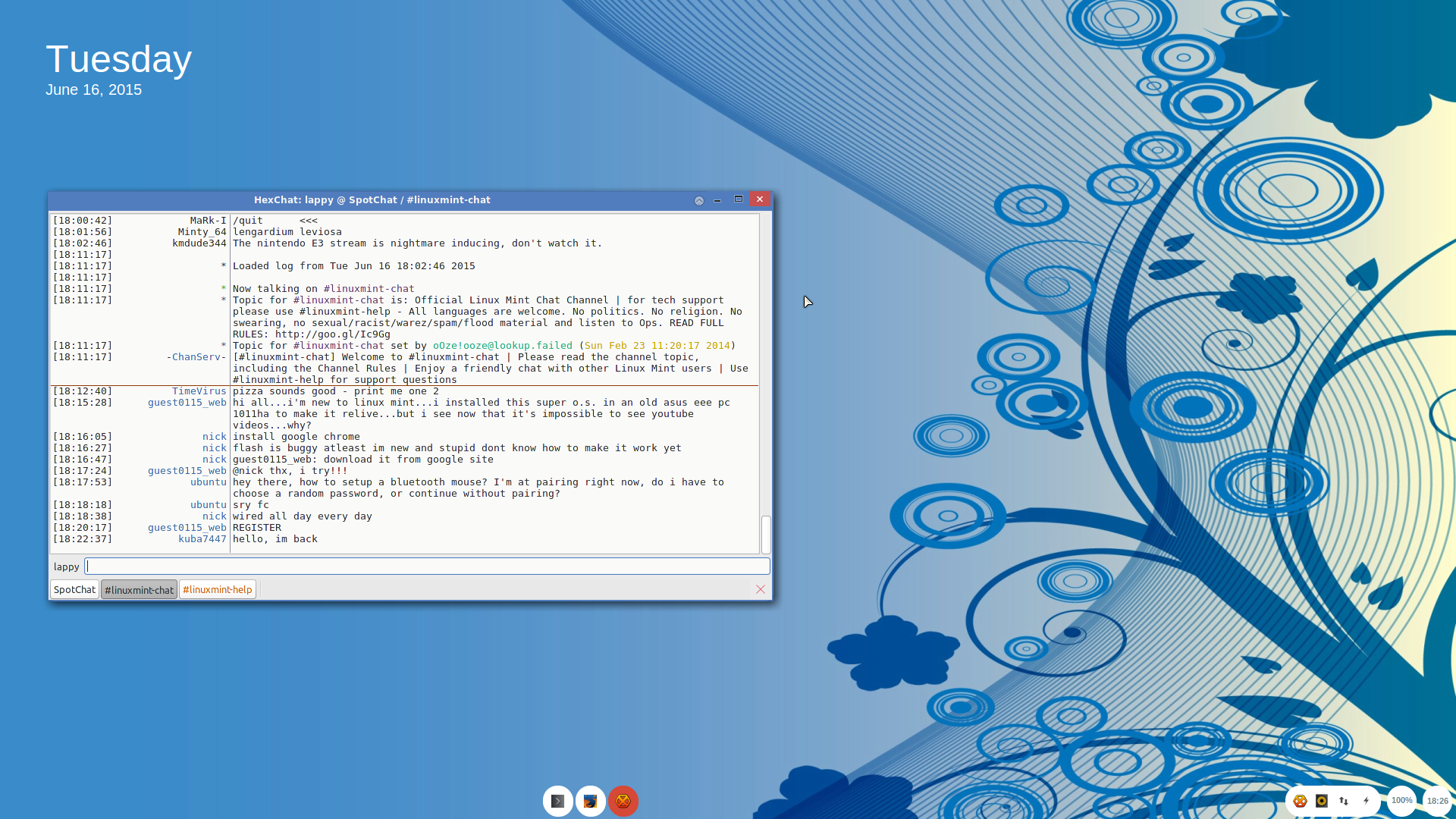Click the o0ze!ooze@lookup.failed hostmask
The image size is (1456, 819).
(503, 346)
